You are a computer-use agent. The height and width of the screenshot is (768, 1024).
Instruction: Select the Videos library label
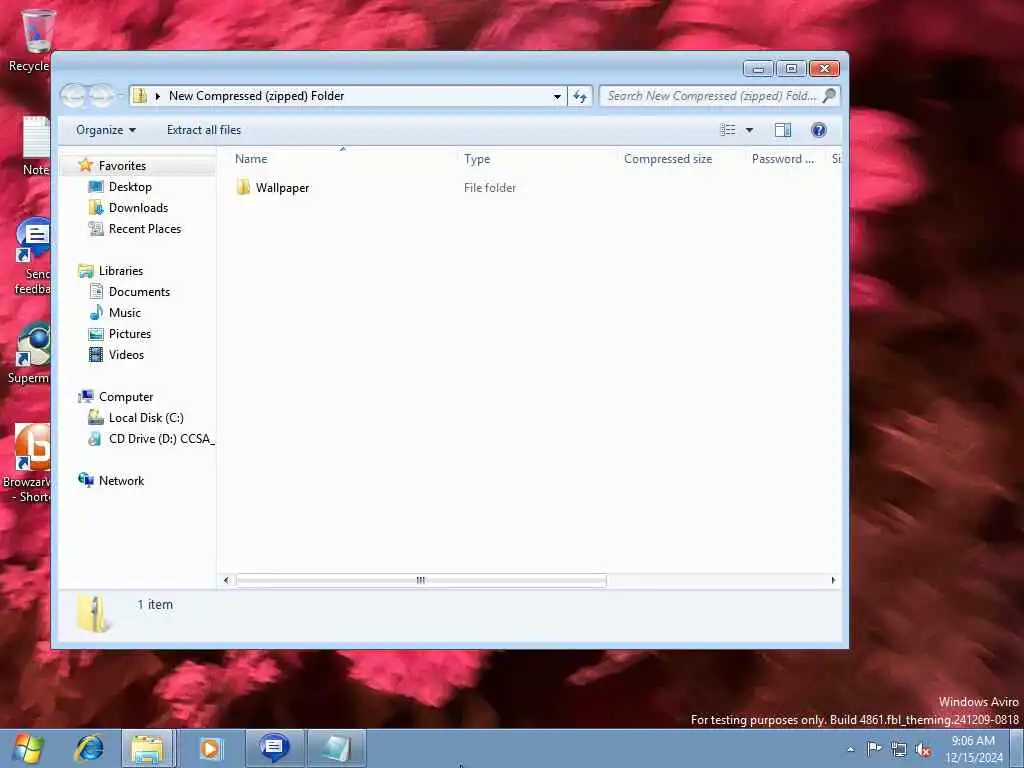point(126,355)
